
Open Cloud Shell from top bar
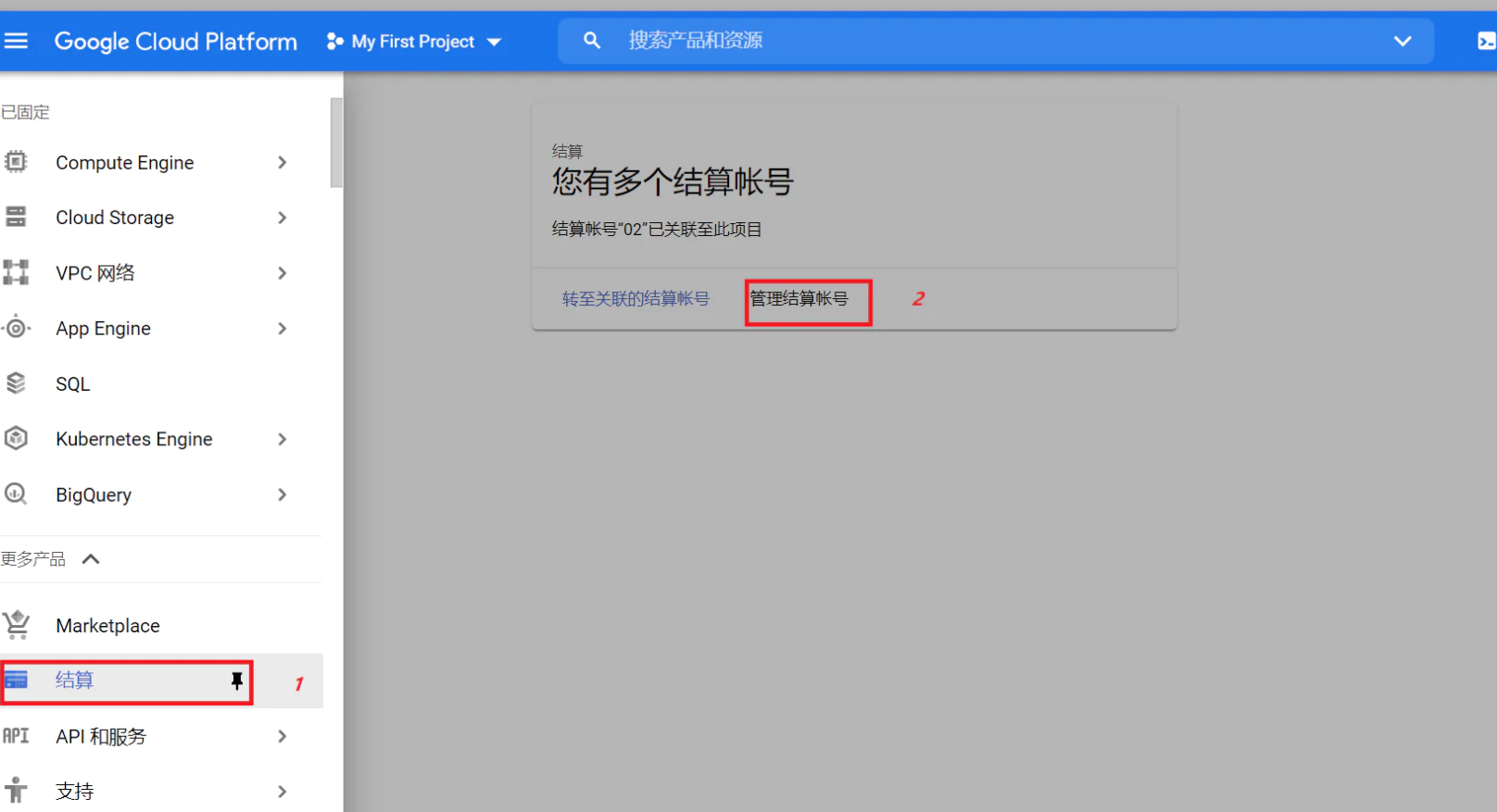coord(1485,41)
